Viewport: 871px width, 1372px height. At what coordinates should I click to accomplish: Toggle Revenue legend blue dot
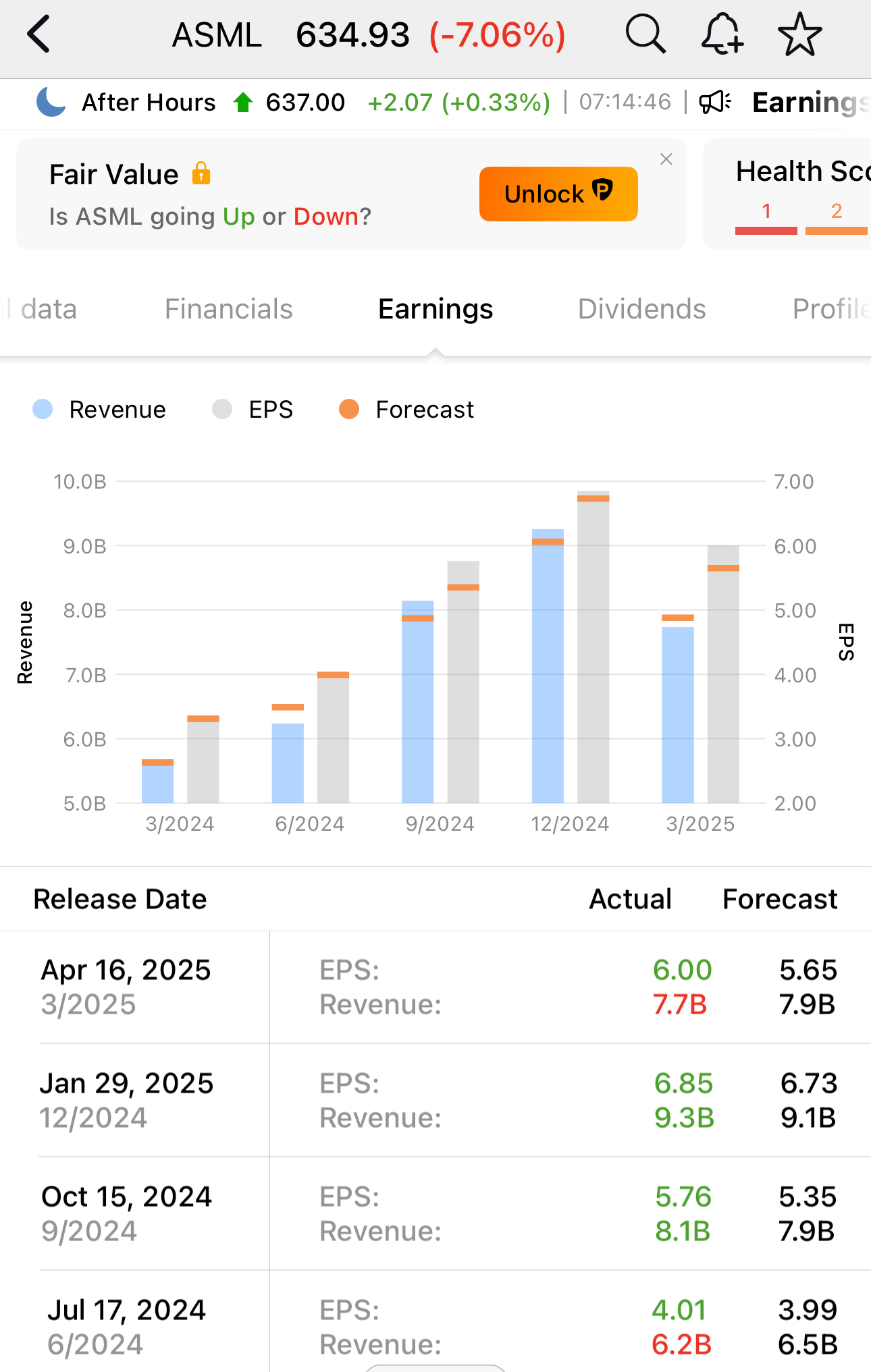[43, 409]
